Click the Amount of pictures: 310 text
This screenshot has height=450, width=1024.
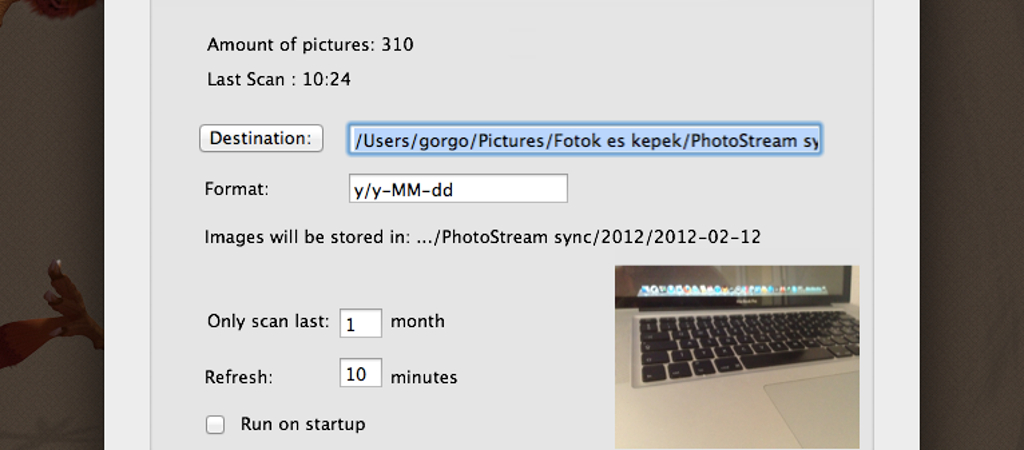pyautogui.click(x=310, y=45)
